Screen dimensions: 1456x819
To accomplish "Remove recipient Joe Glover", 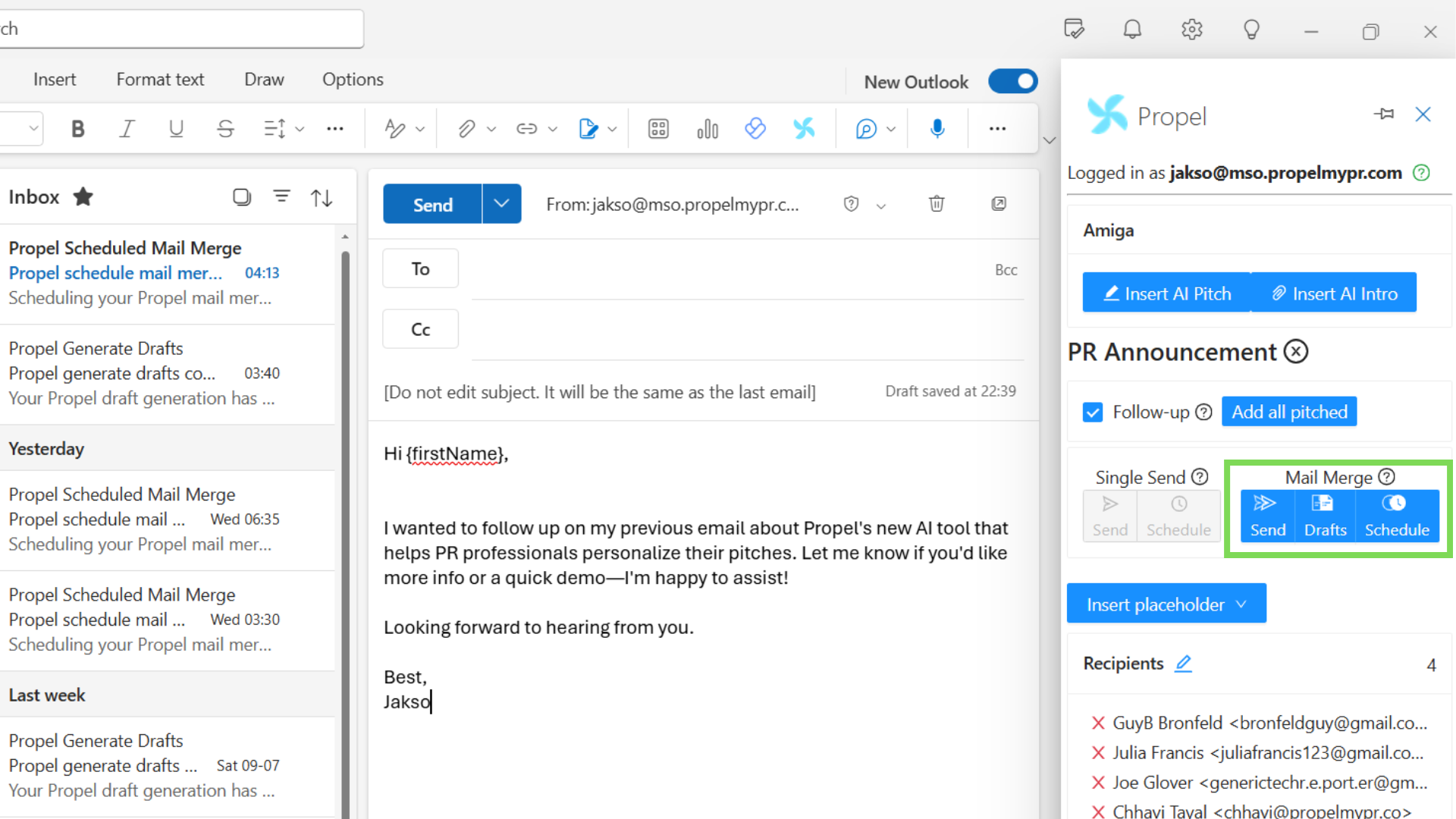I will click(x=1097, y=783).
